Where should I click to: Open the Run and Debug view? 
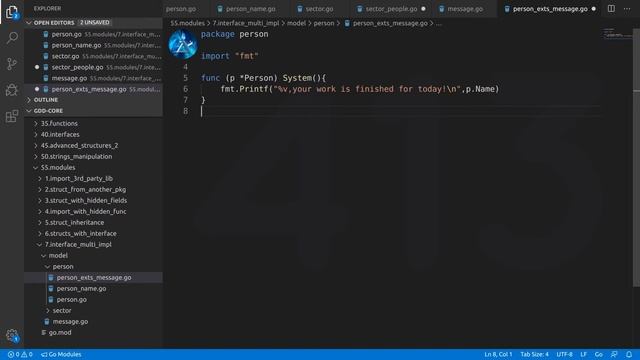tap(12, 90)
